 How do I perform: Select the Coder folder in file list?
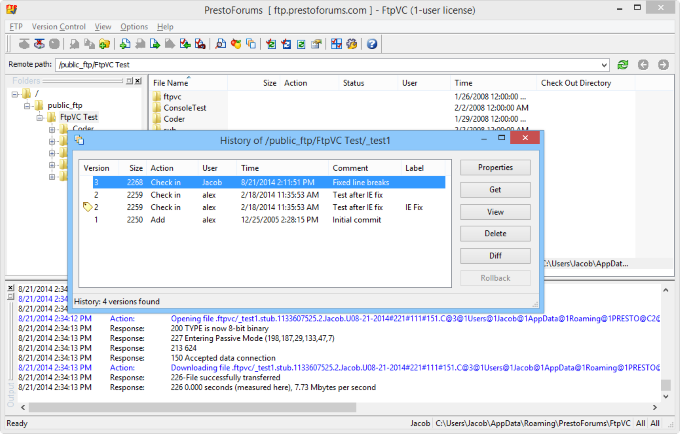[x=169, y=119]
